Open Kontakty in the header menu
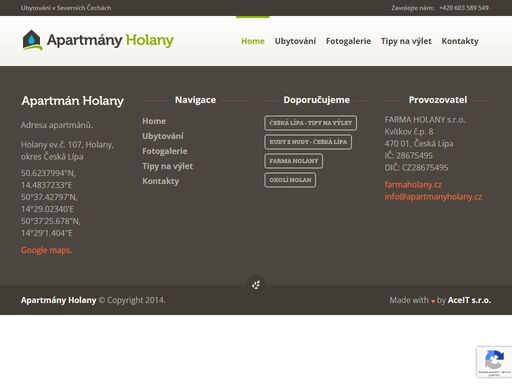 [460, 41]
